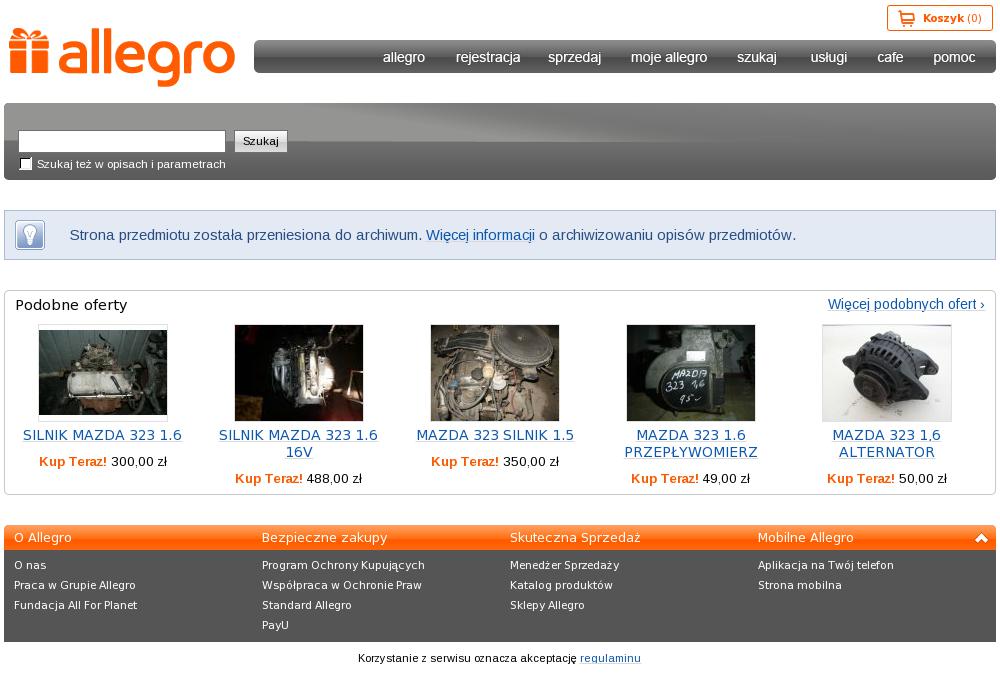Screen dimensions: 1000x678
Task: Open Menedżer Sprzedaży link
Action: click(x=564, y=565)
